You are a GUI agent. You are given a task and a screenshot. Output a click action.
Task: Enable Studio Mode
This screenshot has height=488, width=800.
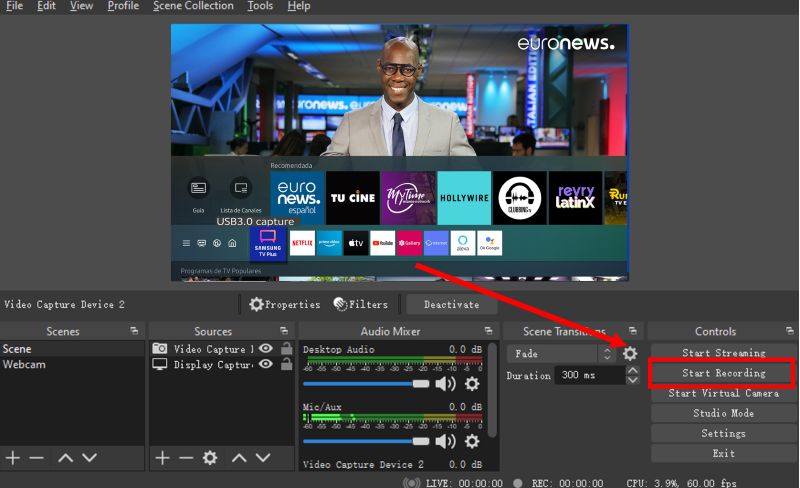coord(723,413)
